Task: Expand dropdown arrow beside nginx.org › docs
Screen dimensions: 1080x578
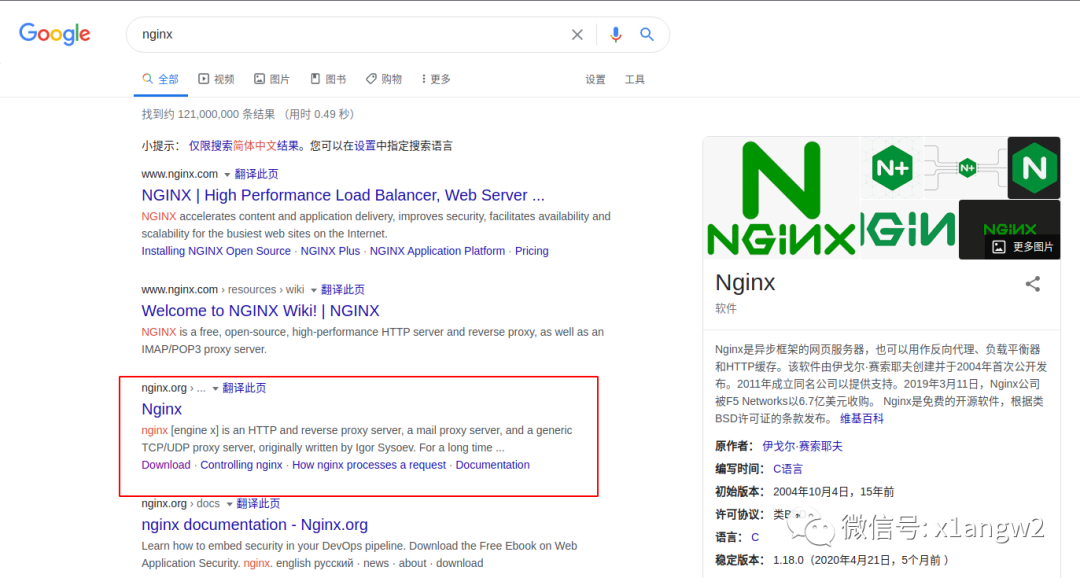Action: [x=229, y=504]
